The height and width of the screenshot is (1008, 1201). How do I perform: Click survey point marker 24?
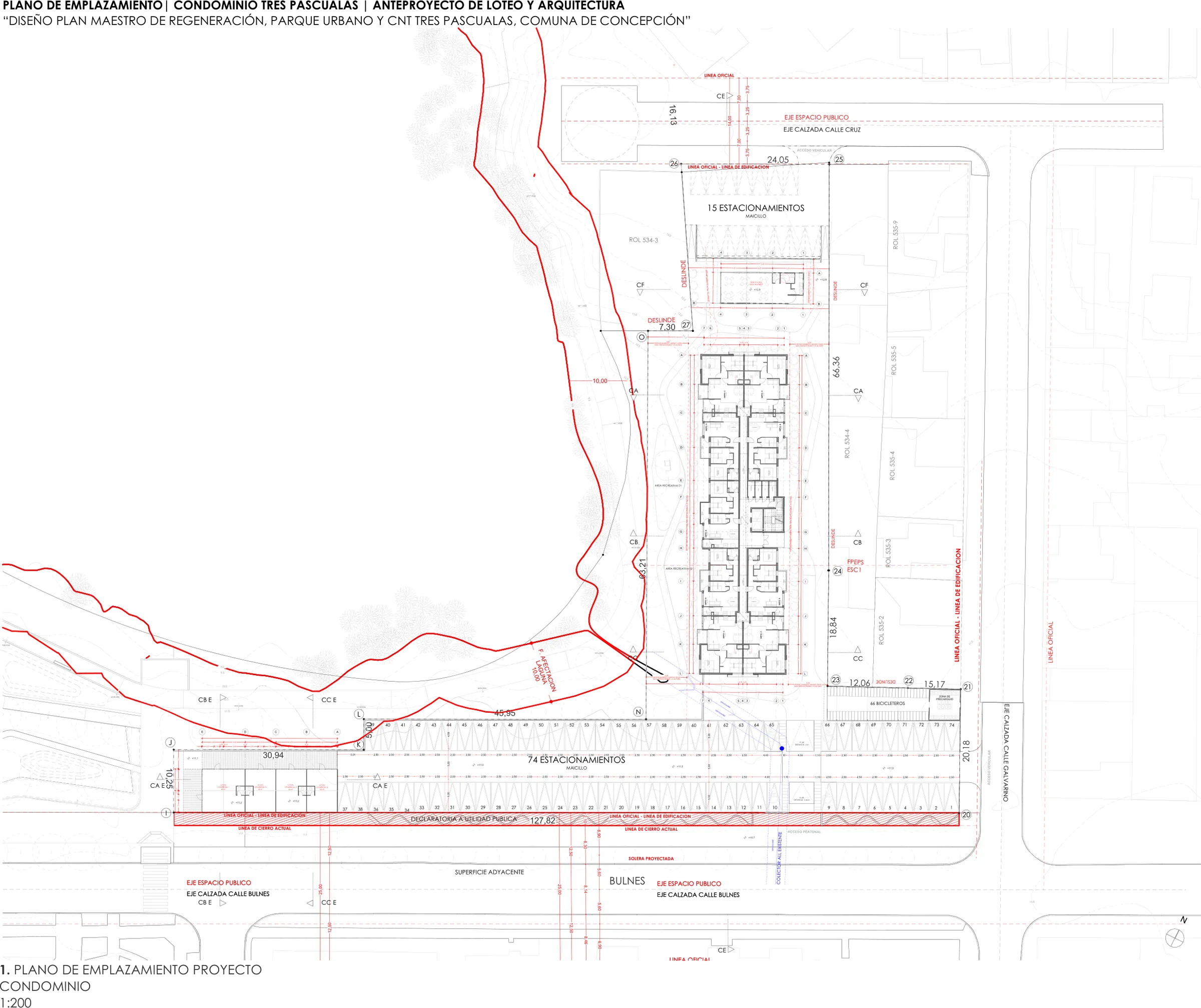click(x=837, y=571)
